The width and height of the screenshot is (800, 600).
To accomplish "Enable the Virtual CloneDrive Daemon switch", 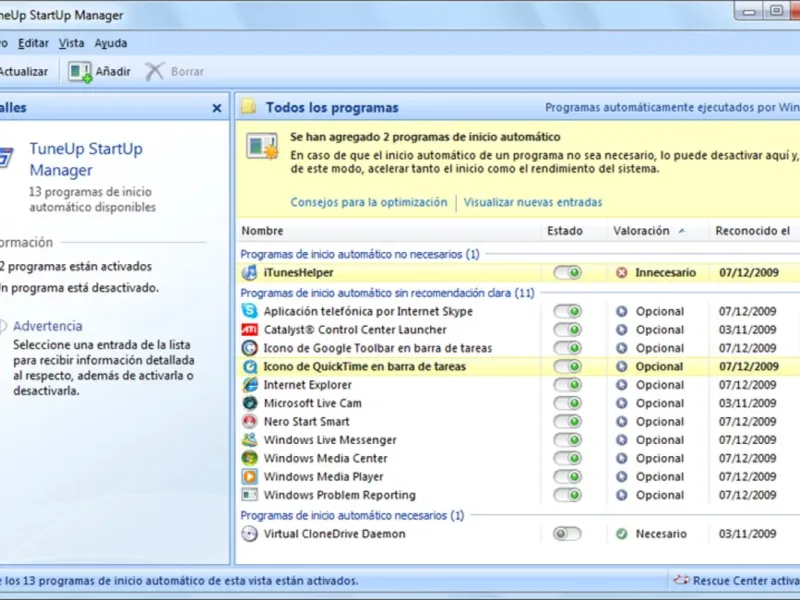I will (x=567, y=534).
